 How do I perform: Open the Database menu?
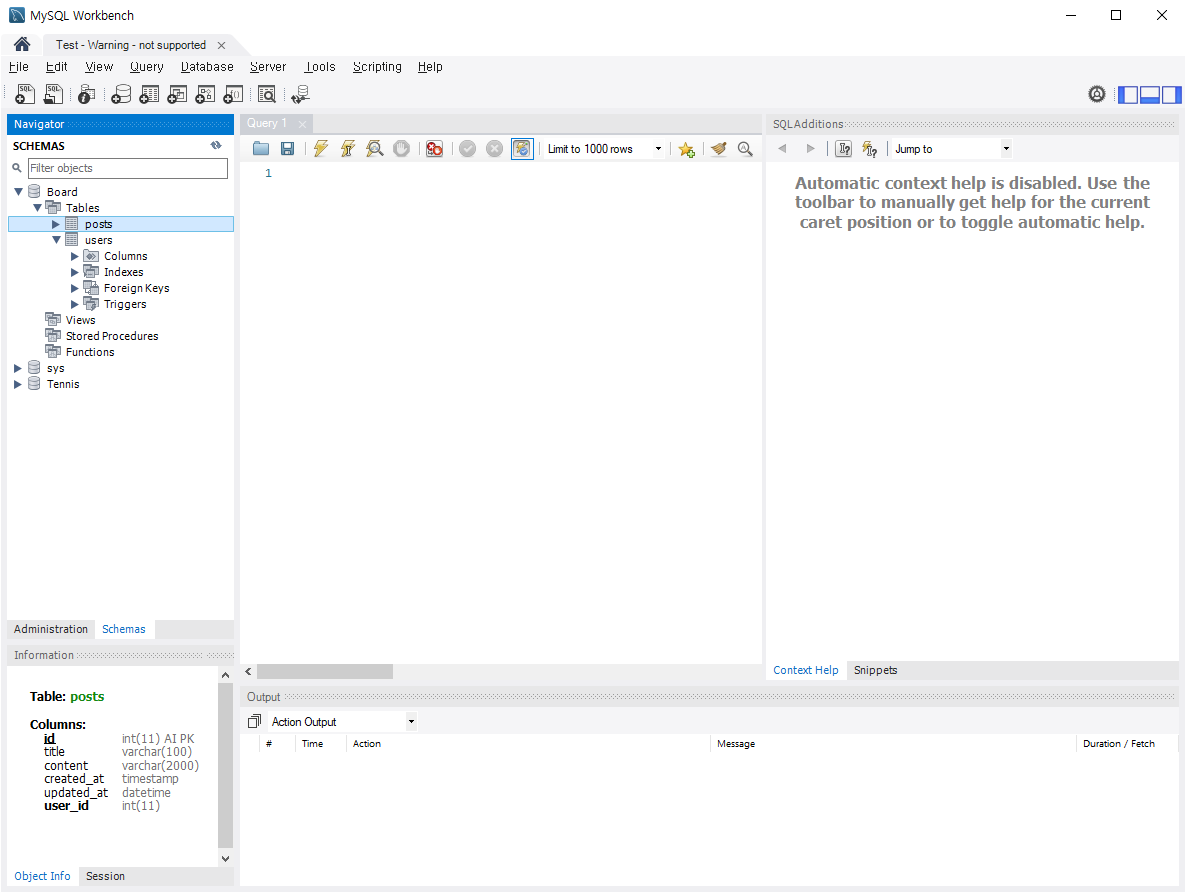point(207,67)
